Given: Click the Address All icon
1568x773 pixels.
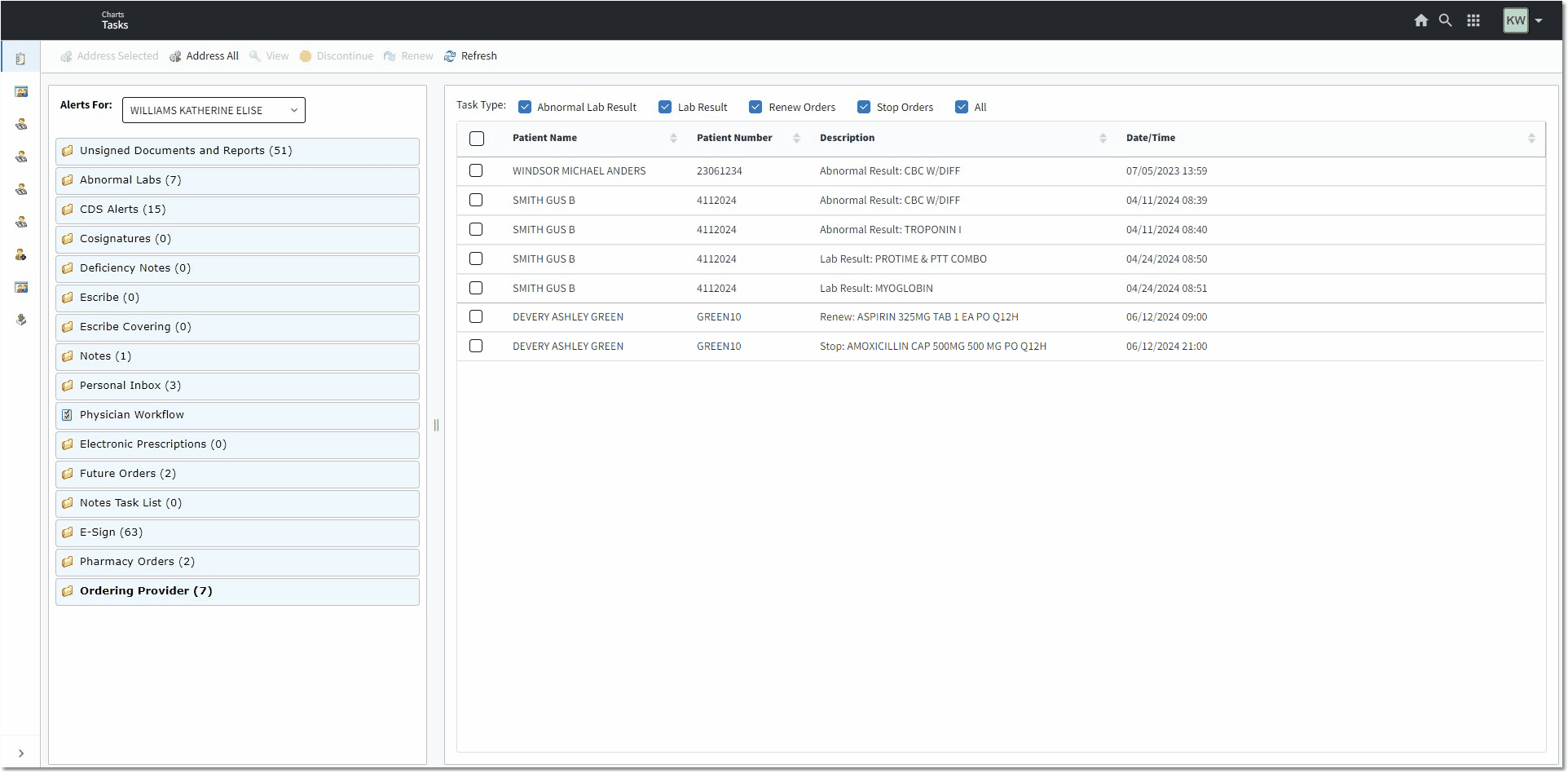Looking at the screenshot, I should [175, 56].
